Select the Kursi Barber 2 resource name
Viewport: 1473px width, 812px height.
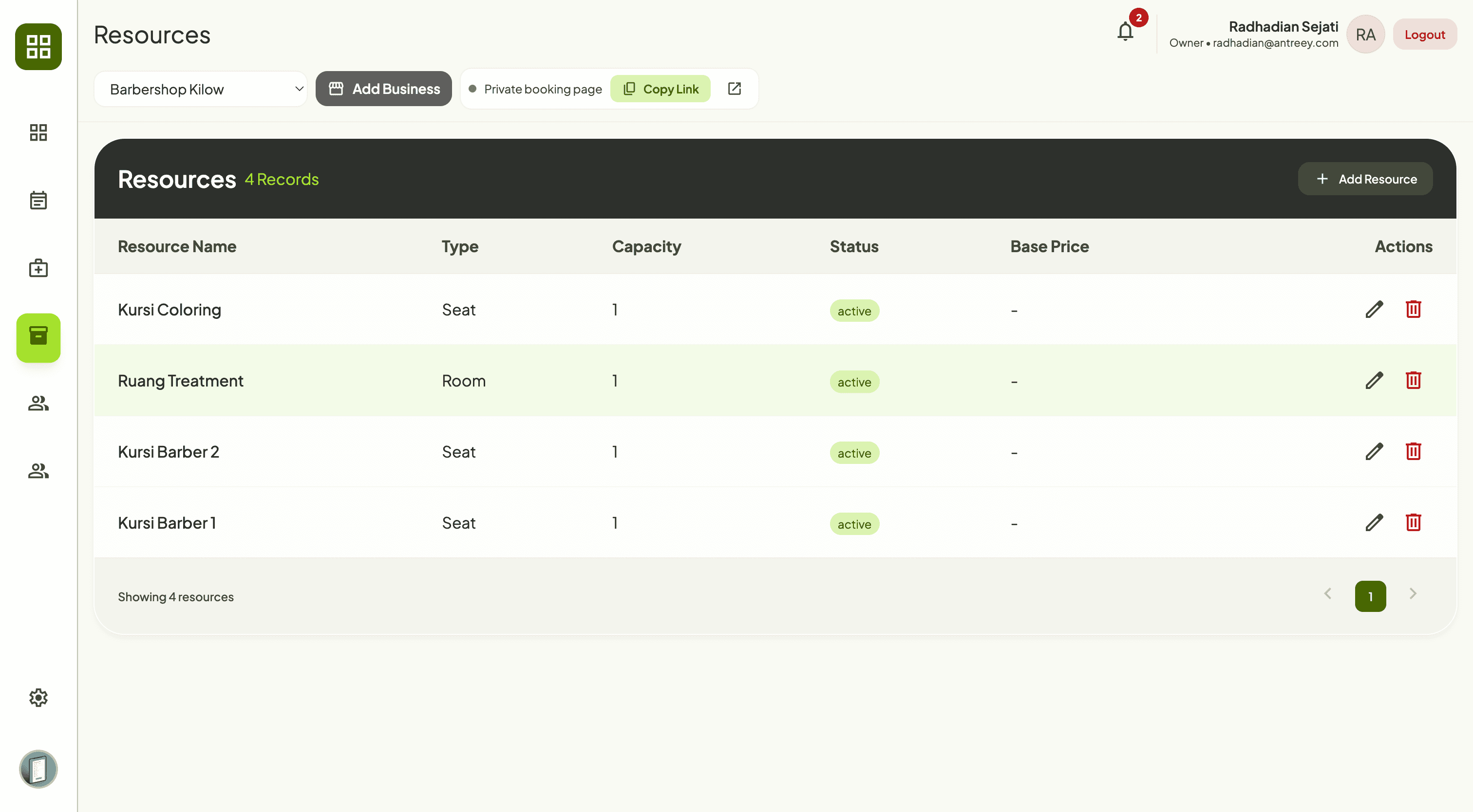tap(168, 452)
